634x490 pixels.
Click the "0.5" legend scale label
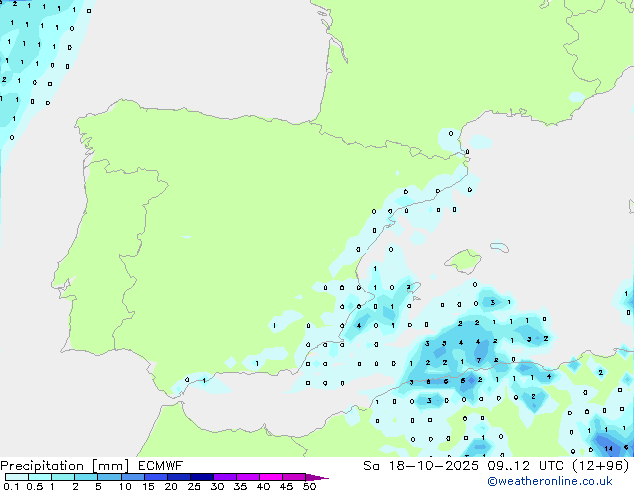[x=35, y=486]
